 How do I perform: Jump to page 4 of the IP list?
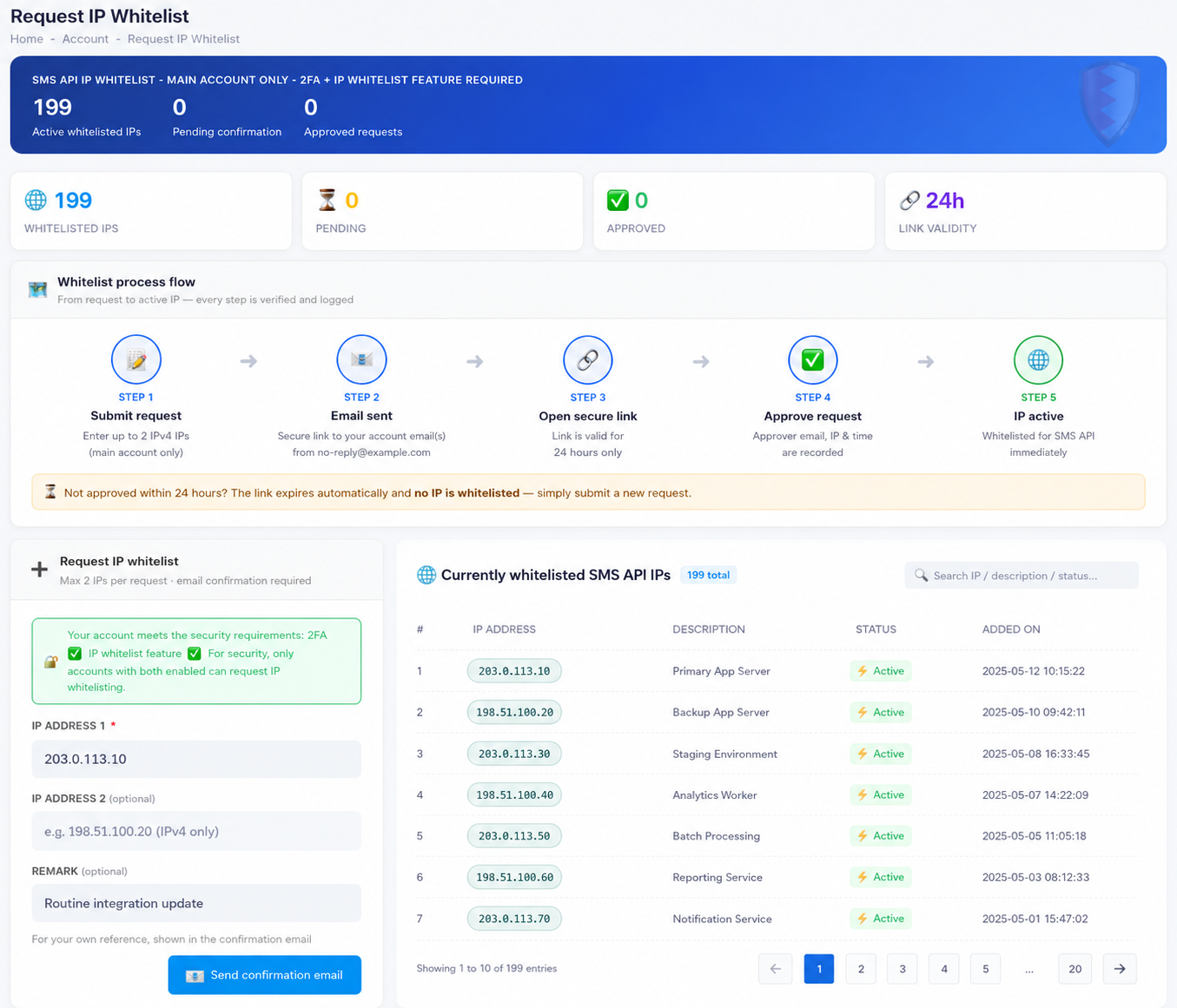(944, 969)
